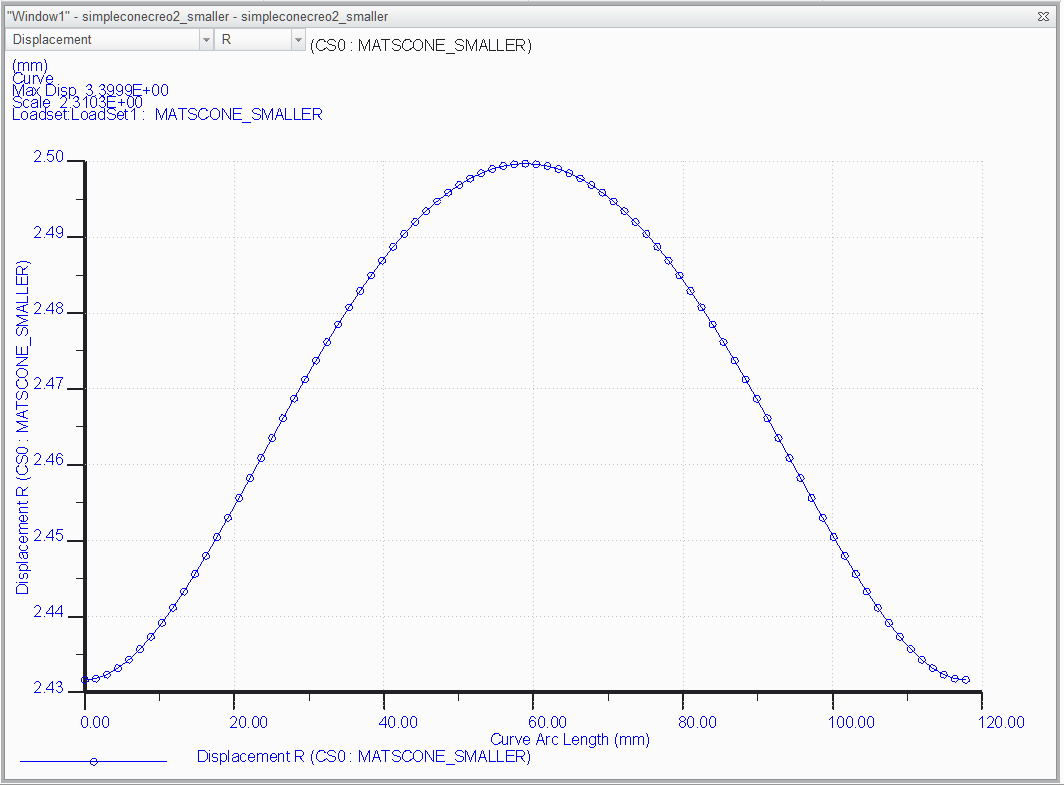1064x785 pixels.
Task: Click the Window1 title bar text
Action: pos(197,16)
